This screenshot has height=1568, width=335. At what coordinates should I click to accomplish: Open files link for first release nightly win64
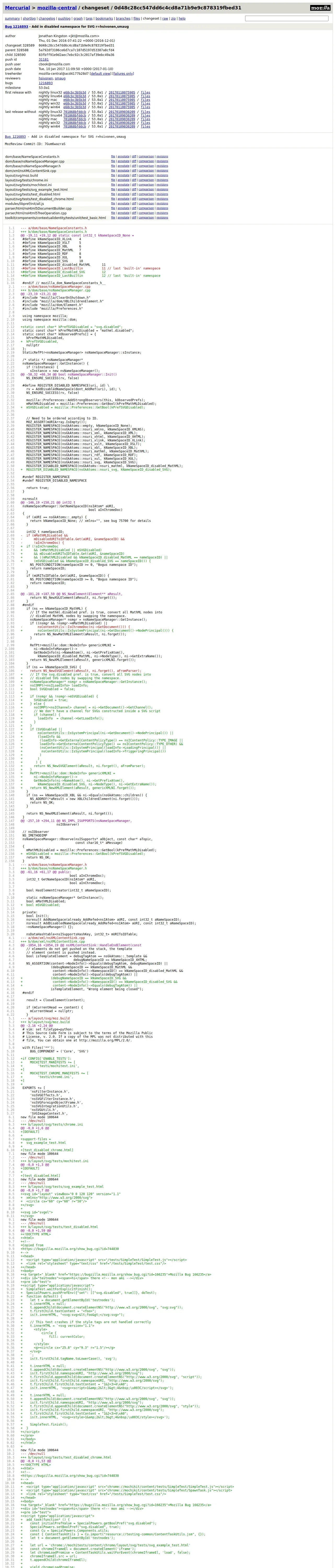[x=146, y=107]
